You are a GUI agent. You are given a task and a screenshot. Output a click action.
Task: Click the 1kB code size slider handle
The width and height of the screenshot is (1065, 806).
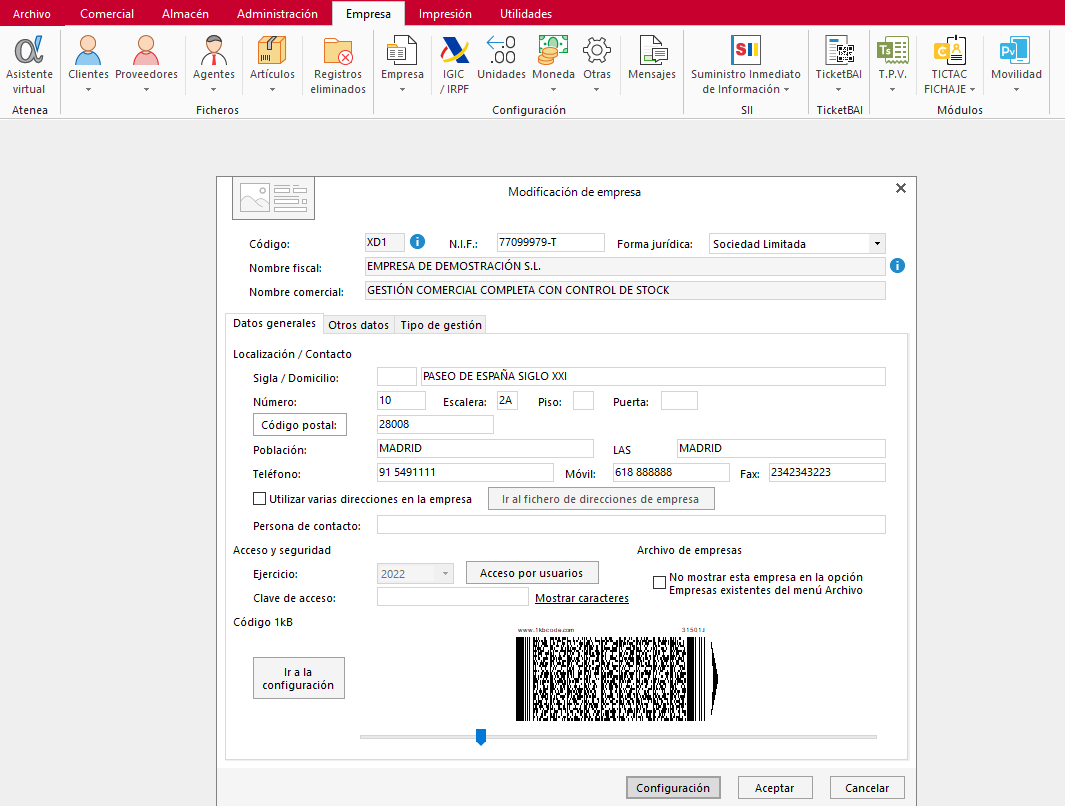pyautogui.click(x=481, y=737)
